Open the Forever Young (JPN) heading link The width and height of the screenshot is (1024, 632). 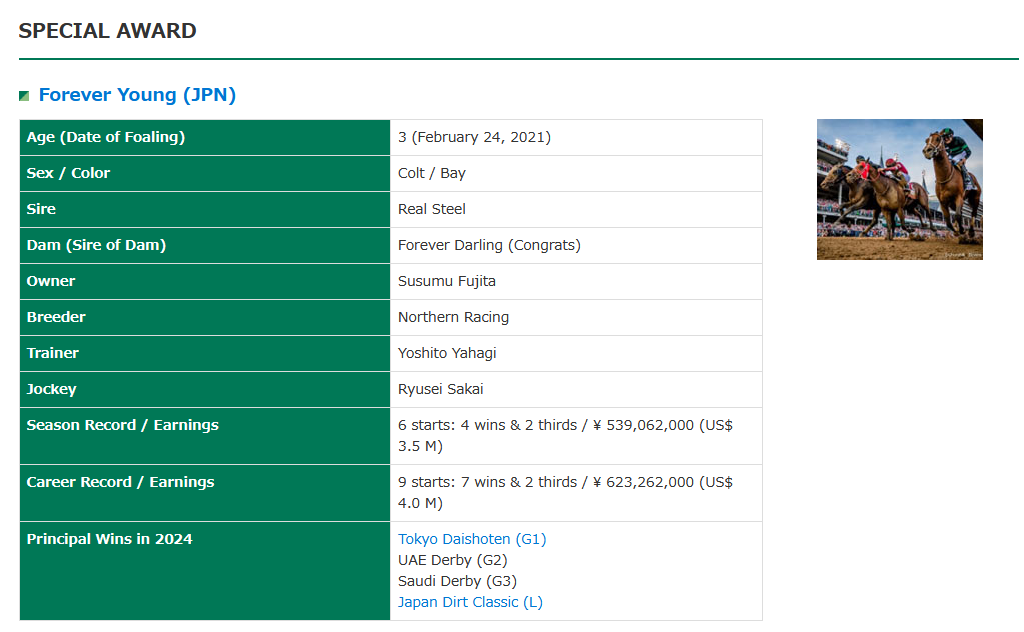tap(137, 95)
